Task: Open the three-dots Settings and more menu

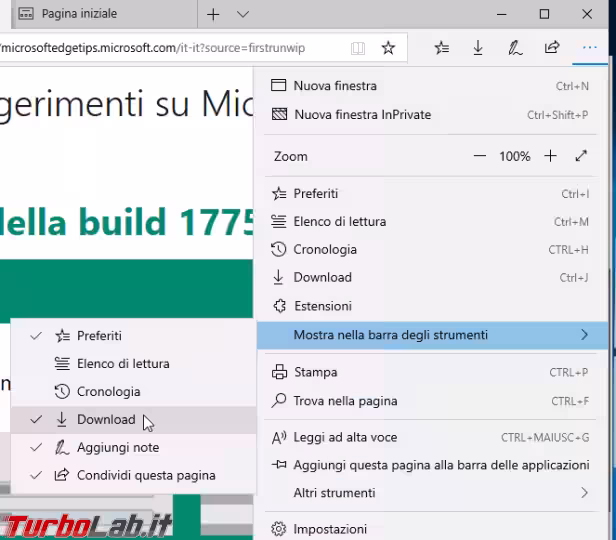Action: pyautogui.click(x=589, y=47)
